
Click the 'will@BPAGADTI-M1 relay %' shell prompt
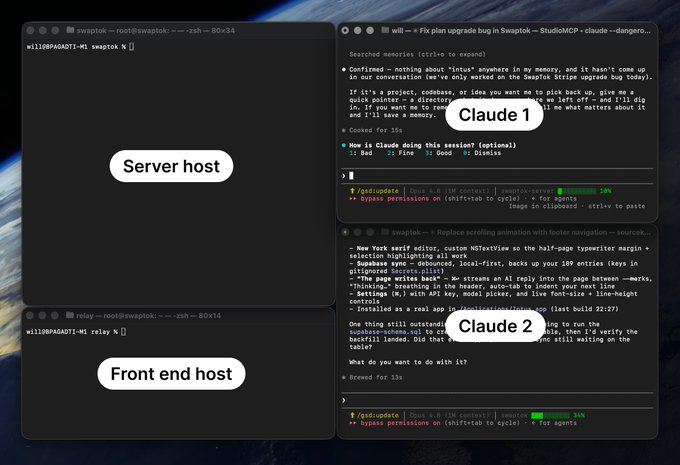(72, 332)
